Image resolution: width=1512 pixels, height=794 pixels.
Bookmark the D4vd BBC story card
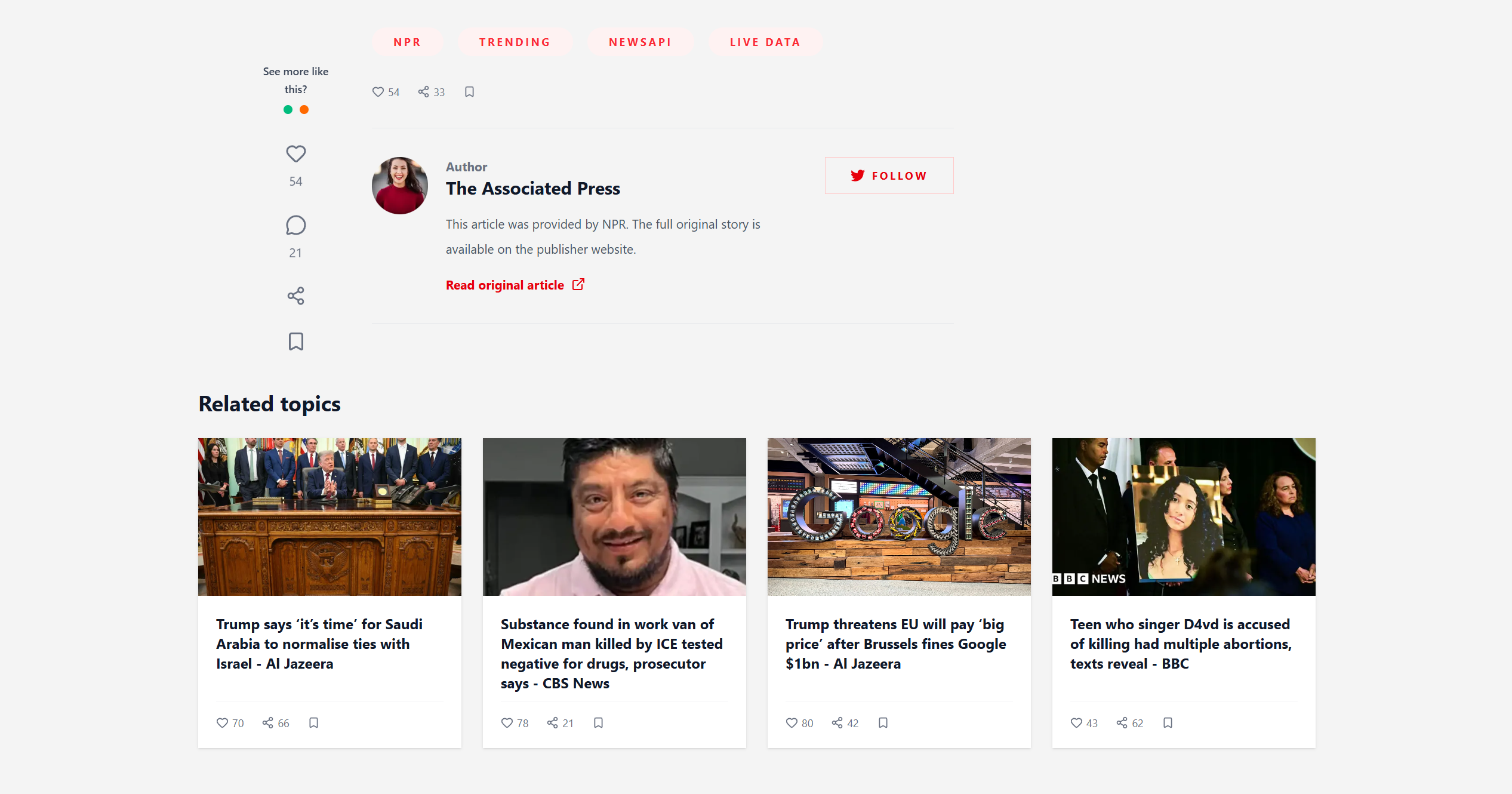1168,723
